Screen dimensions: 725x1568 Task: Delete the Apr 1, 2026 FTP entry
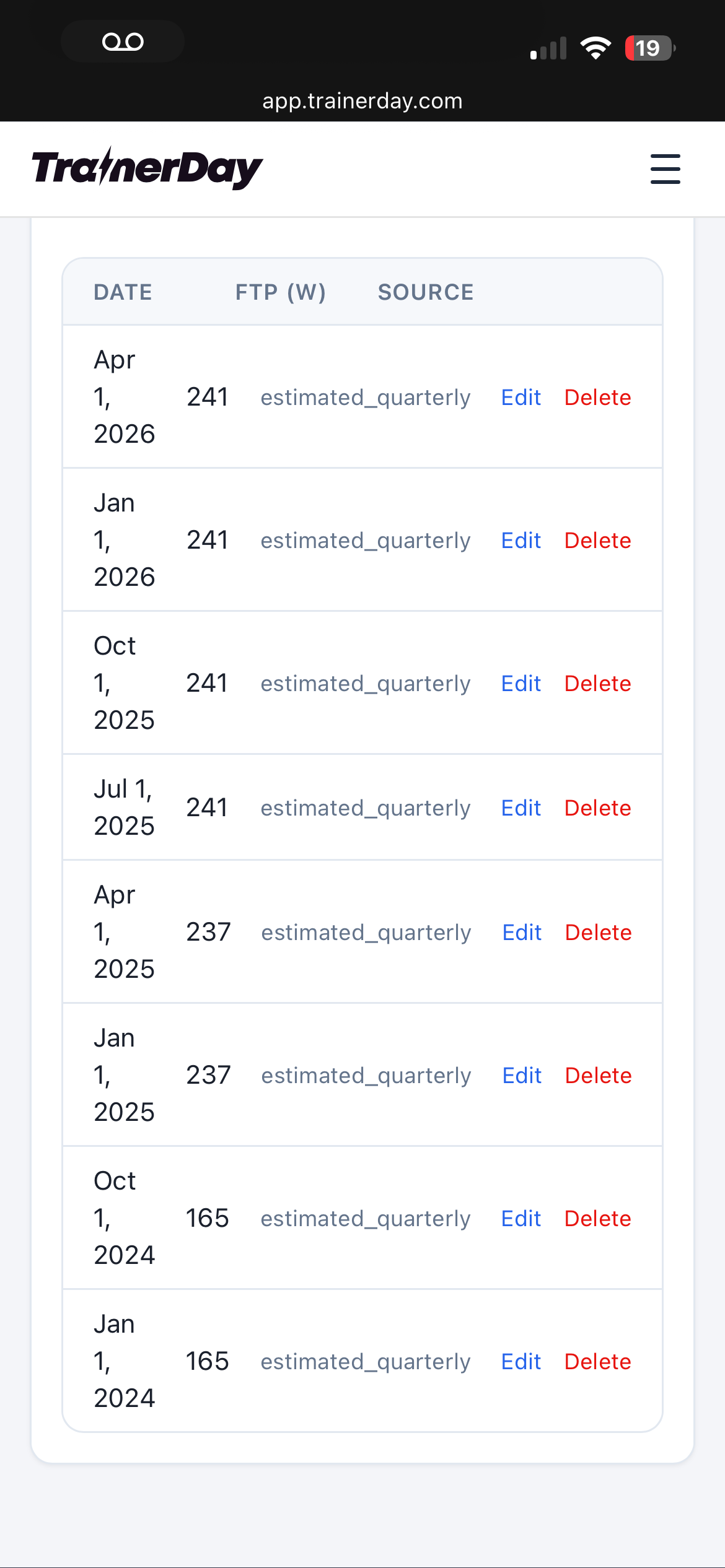click(597, 397)
